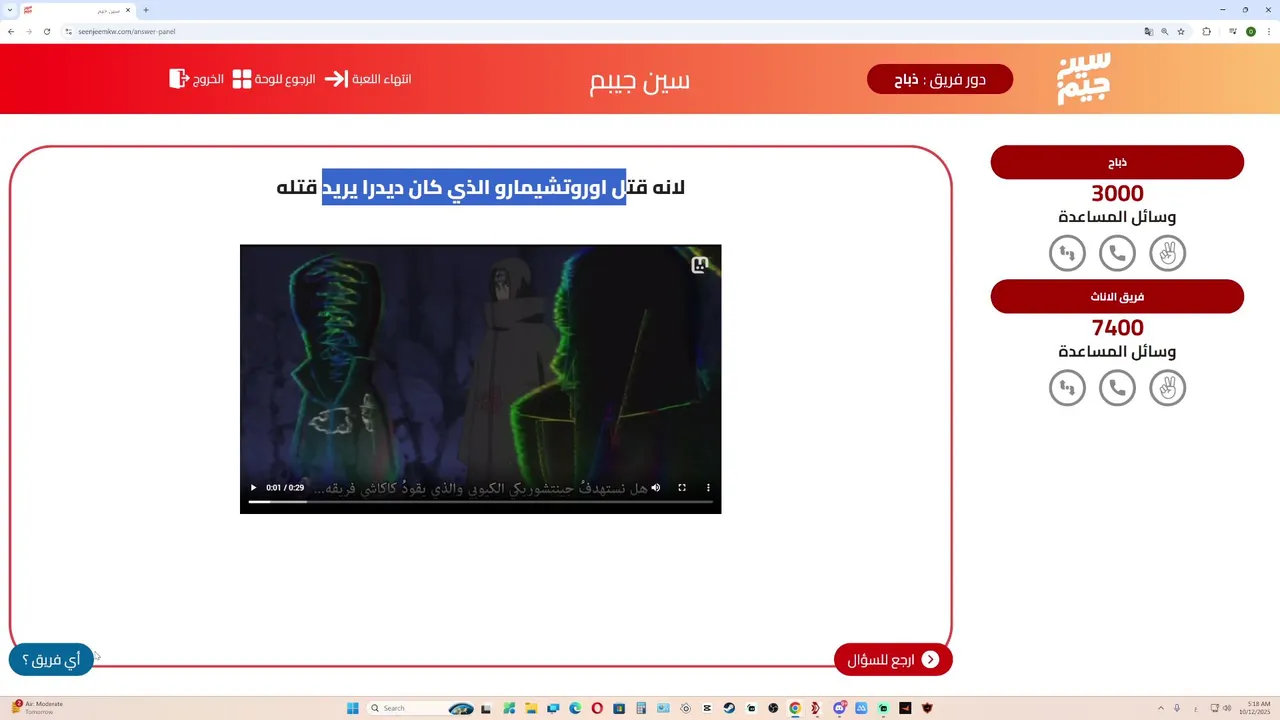
Task: Click system tray volume icon
Action: click(1228, 708)
